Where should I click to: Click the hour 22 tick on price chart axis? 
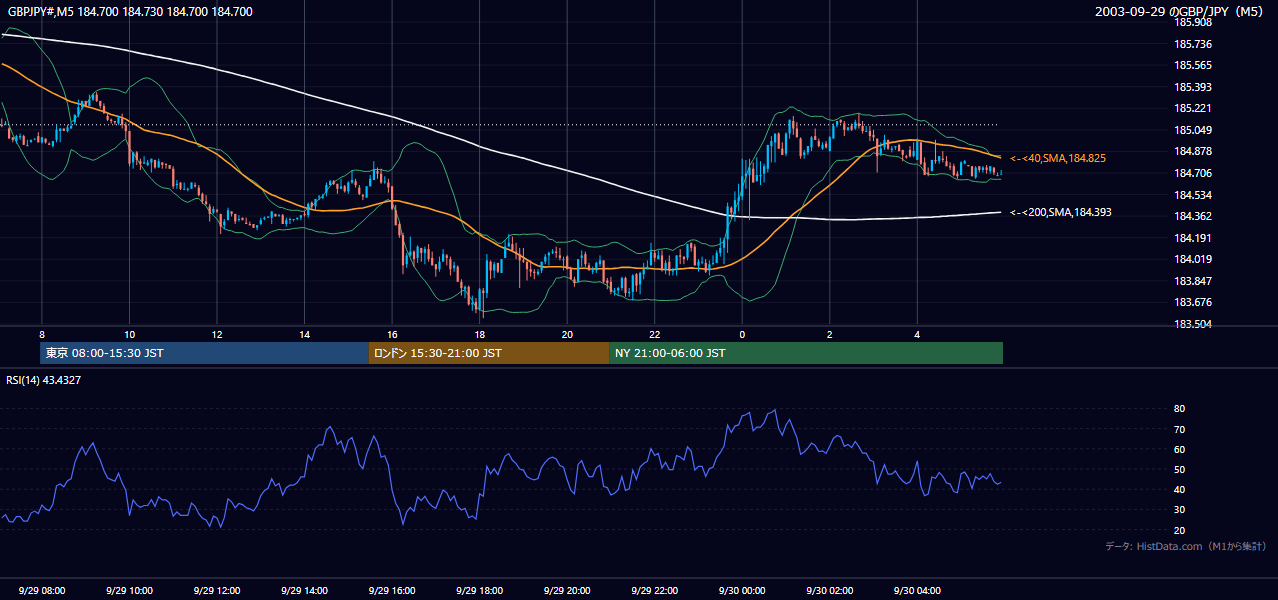[654, 334]
